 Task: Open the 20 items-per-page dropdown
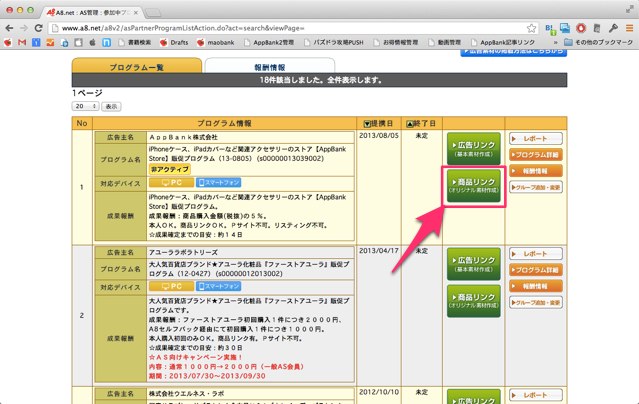85,106
